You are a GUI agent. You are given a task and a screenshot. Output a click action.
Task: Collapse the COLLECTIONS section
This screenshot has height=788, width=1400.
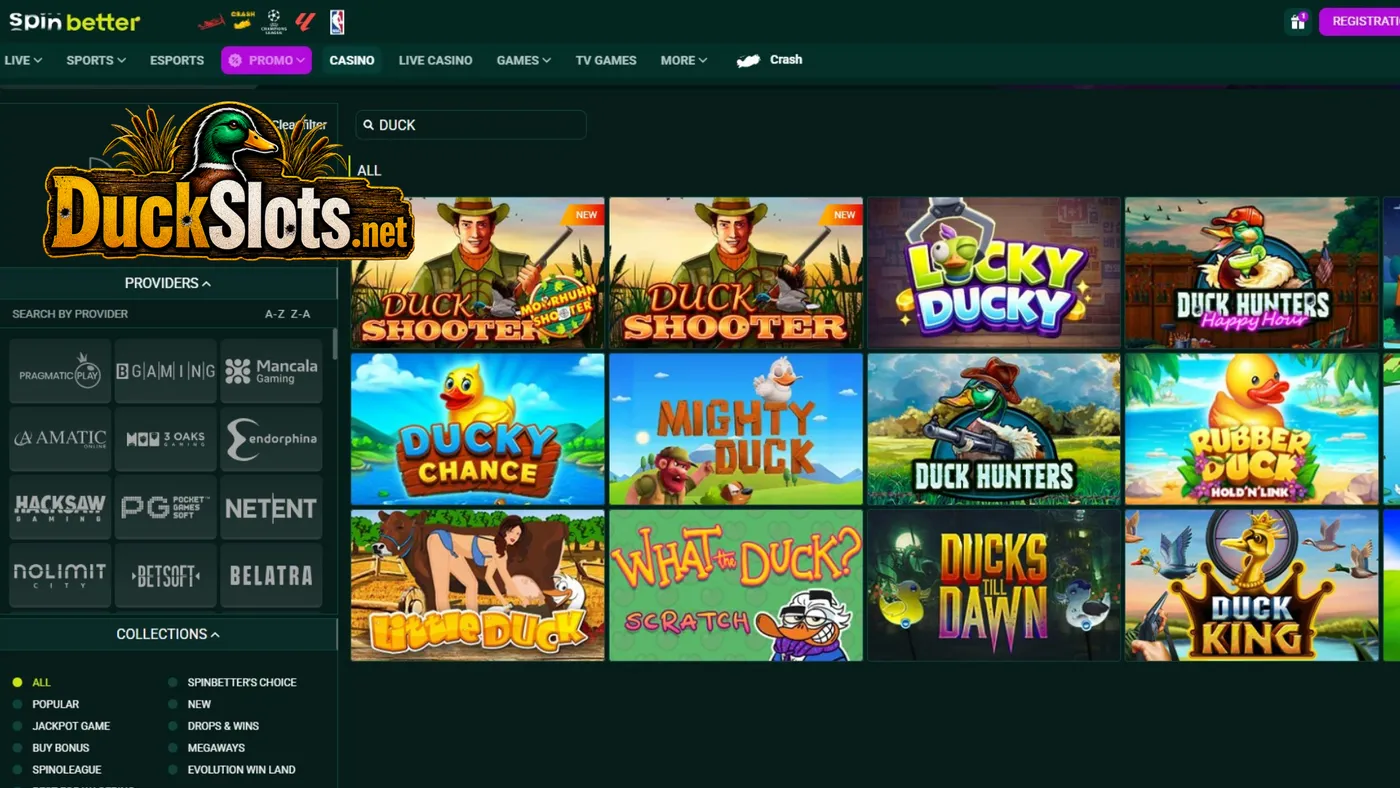point(168,634)
